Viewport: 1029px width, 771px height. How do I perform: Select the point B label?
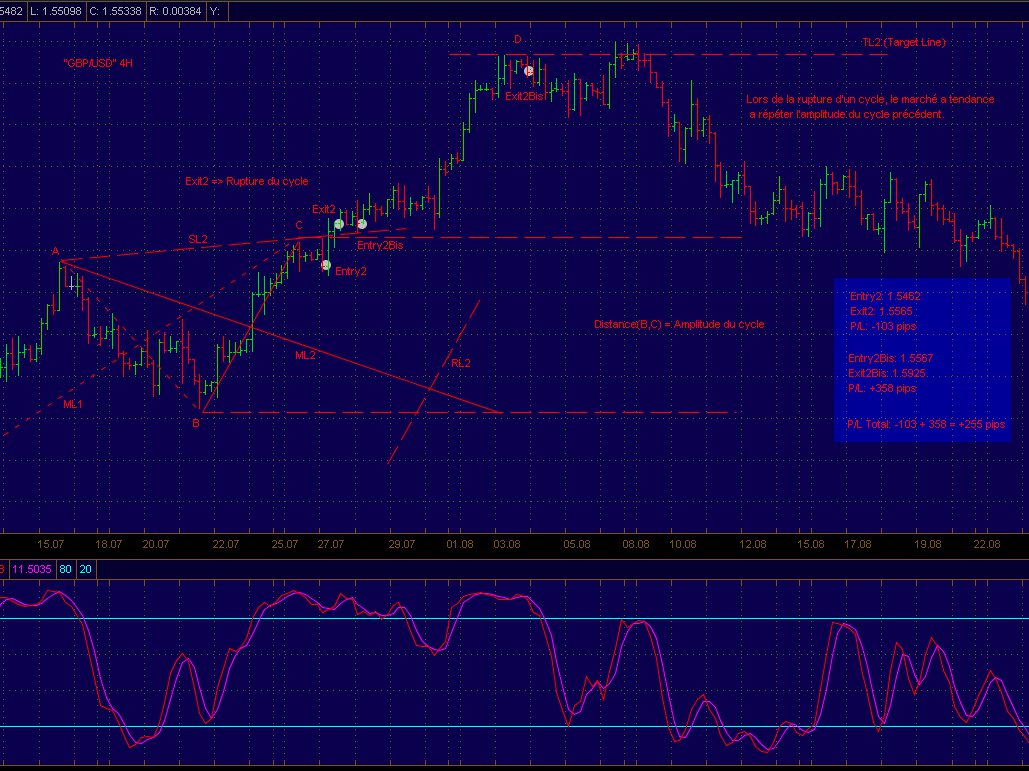(196, 423)
